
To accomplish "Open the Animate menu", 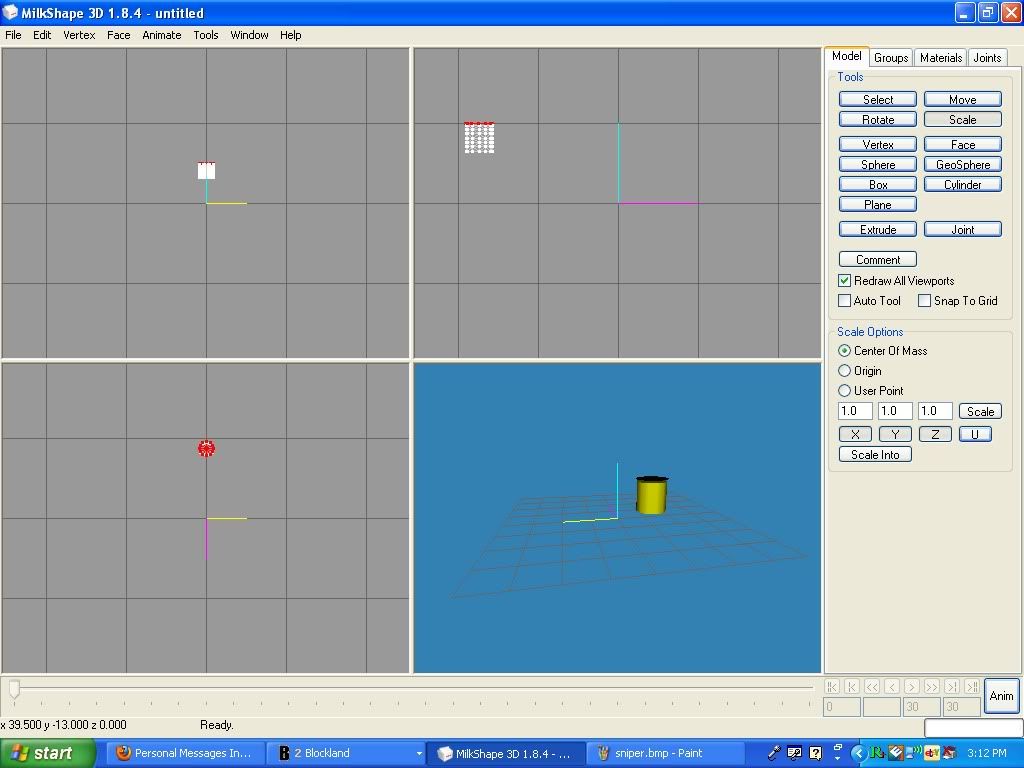I will click(161, 35).
